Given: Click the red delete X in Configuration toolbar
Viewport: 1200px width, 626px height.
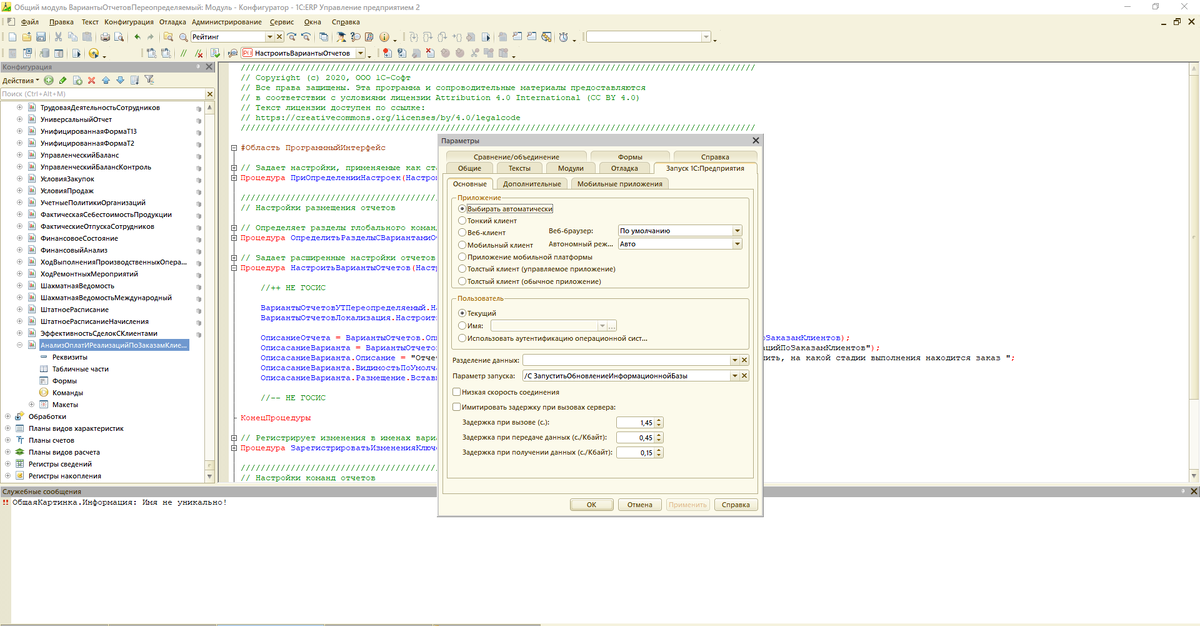Looking at the screenshot, I should pos(91,80).
